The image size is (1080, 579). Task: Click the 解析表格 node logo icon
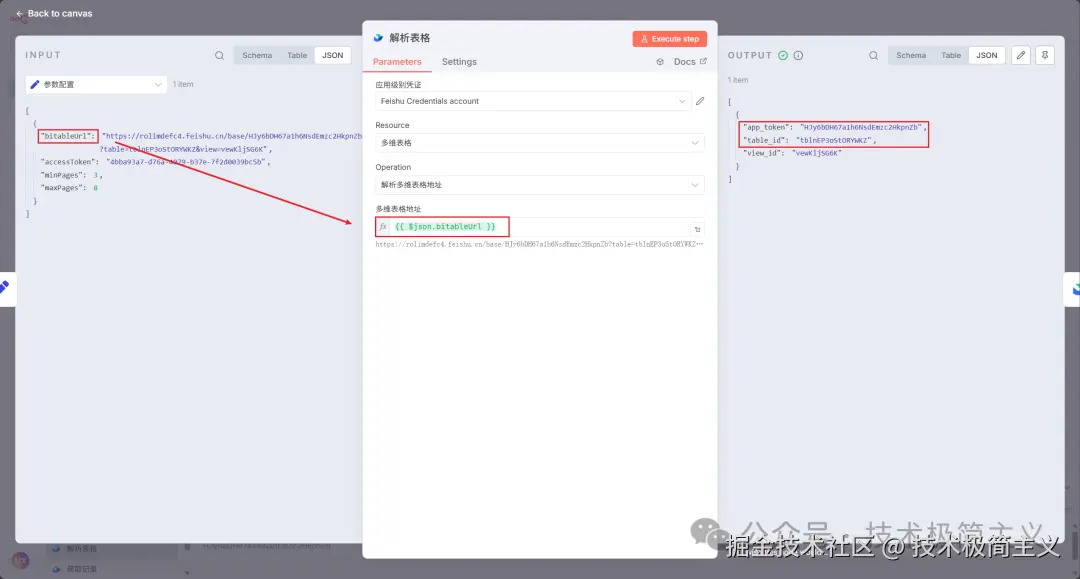tap(378, 38)
